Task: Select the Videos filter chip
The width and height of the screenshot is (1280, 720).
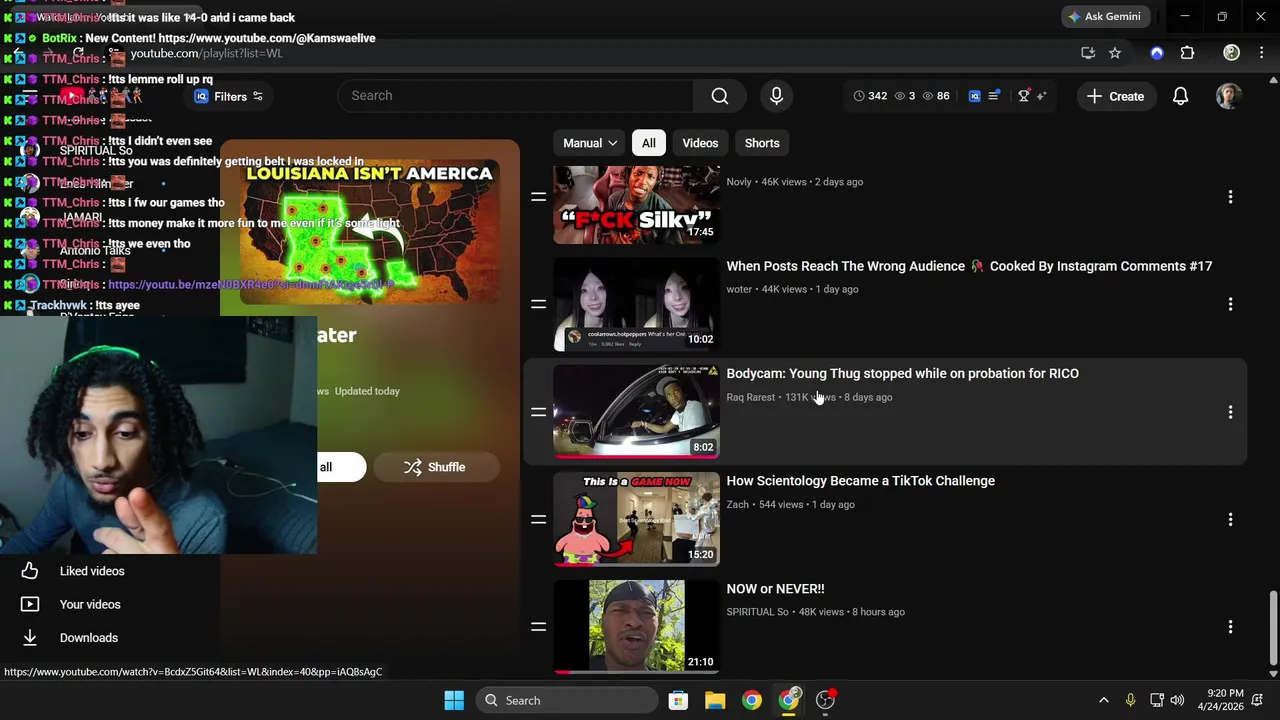Action: point(700,143)
